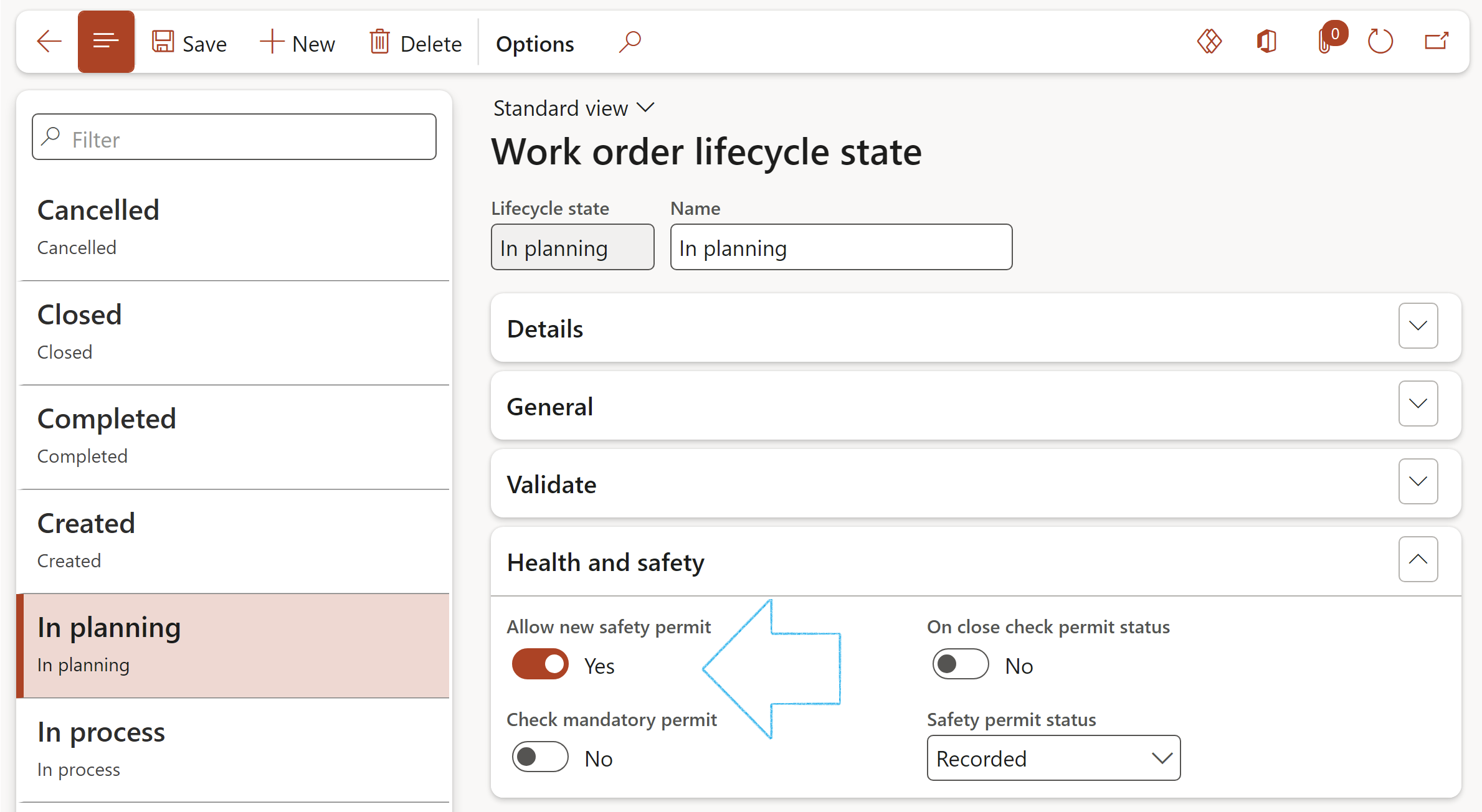Open in Microsoft Office icon

(x=1266, y=42)
